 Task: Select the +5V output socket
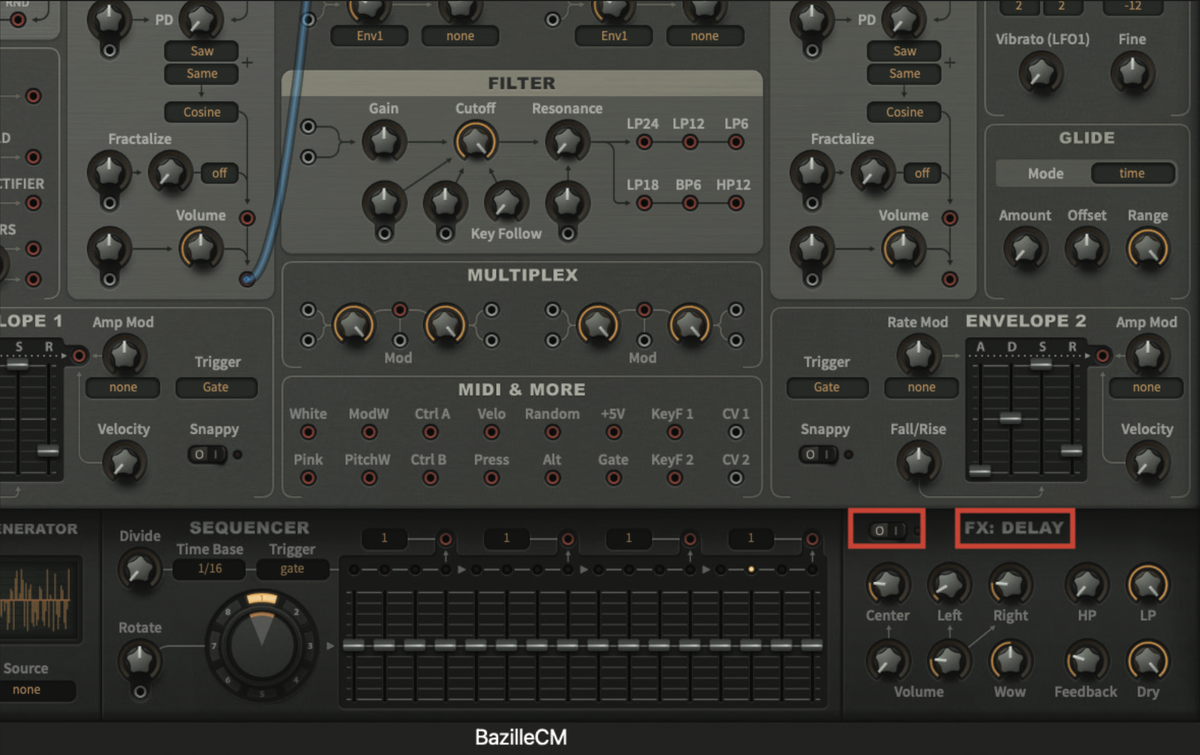click(613, 432)
